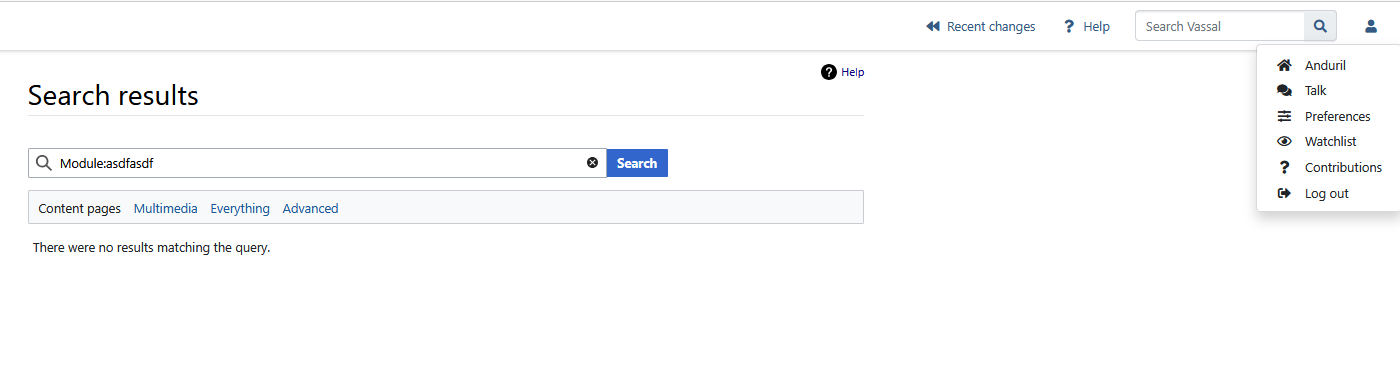Image resolution: width=1400 pixels, height=366 pixels.
Task: Expand the Advanced search options
Action: pos(311,208)
